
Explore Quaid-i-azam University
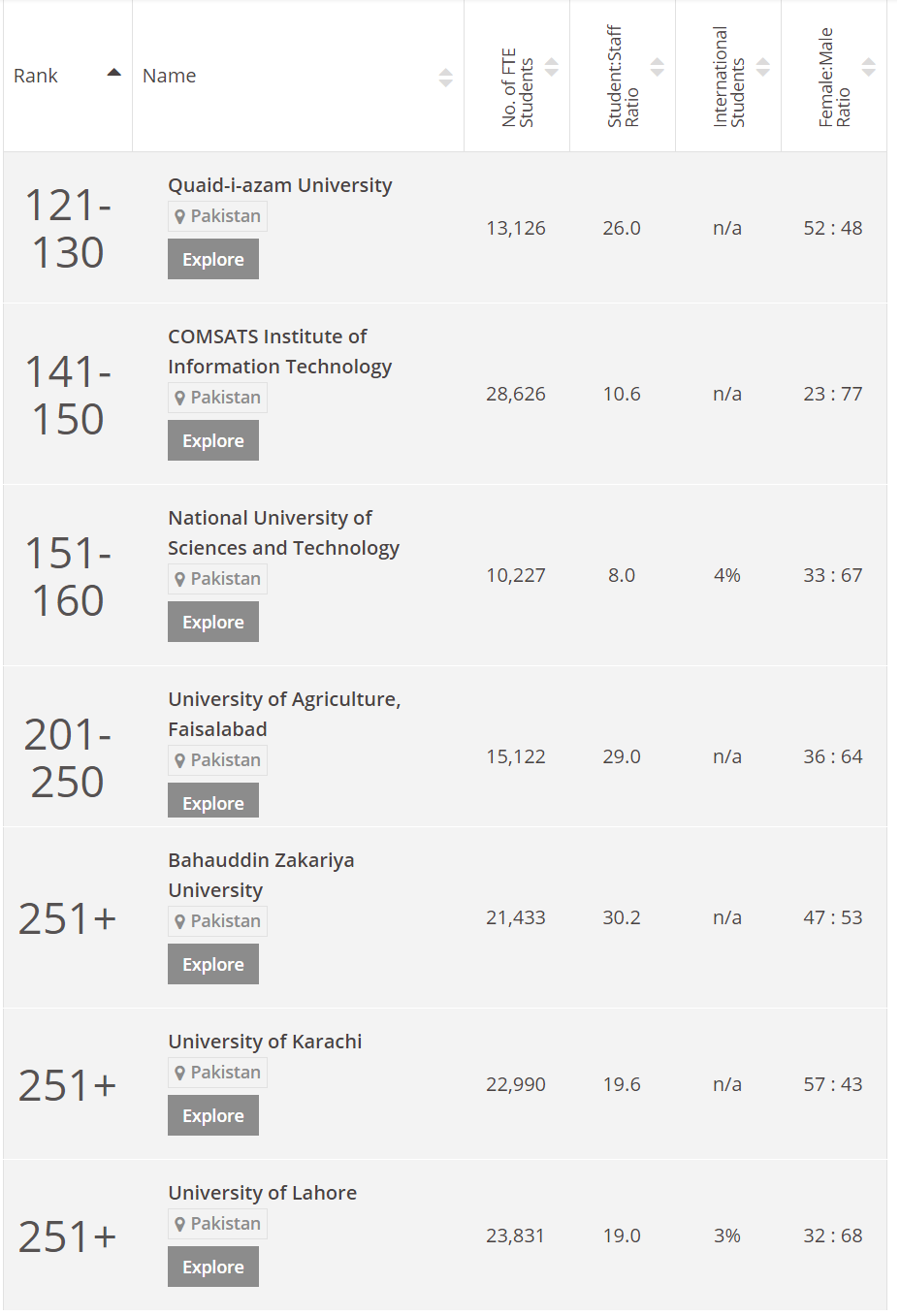click(213, 260)
